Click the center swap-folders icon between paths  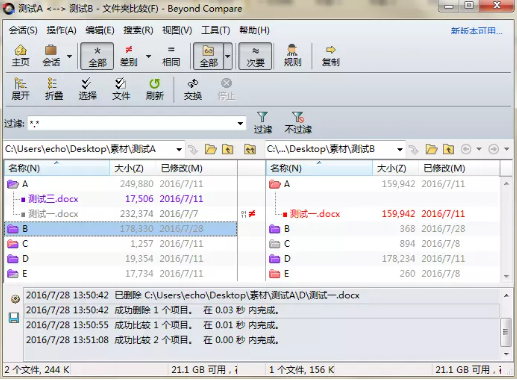[x=250, y=149]
